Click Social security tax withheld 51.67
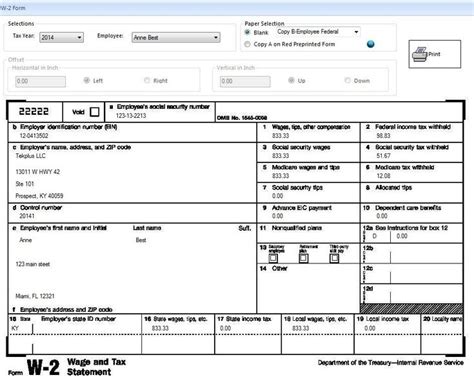 tap(383, 156)
